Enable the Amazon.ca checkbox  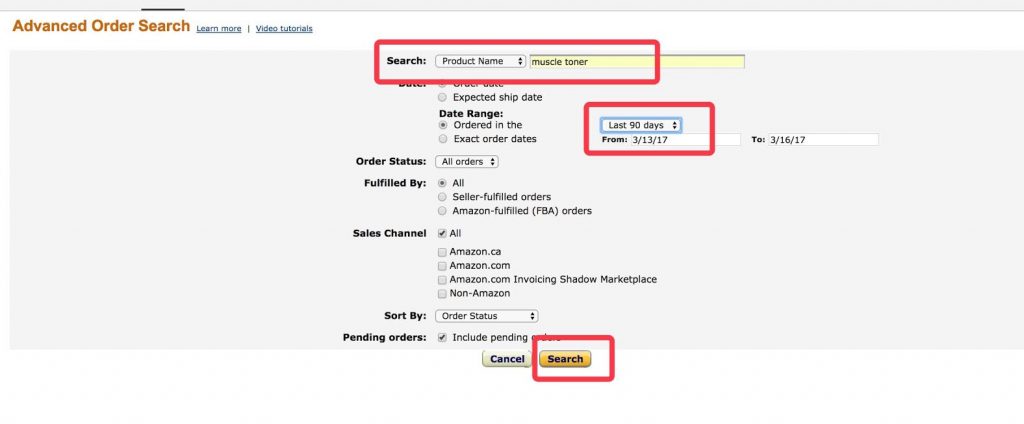(x=442, y=252)
